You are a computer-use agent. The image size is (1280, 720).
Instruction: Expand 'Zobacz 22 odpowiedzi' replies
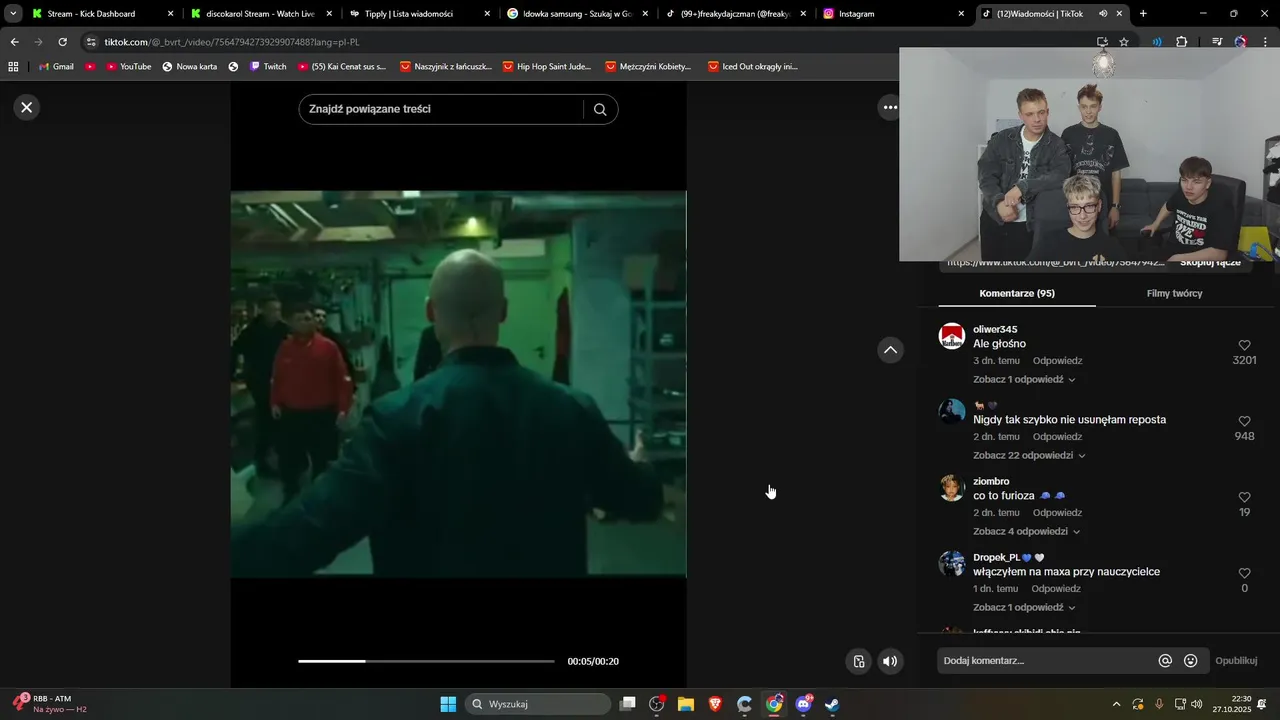[x=1029, y=456]
